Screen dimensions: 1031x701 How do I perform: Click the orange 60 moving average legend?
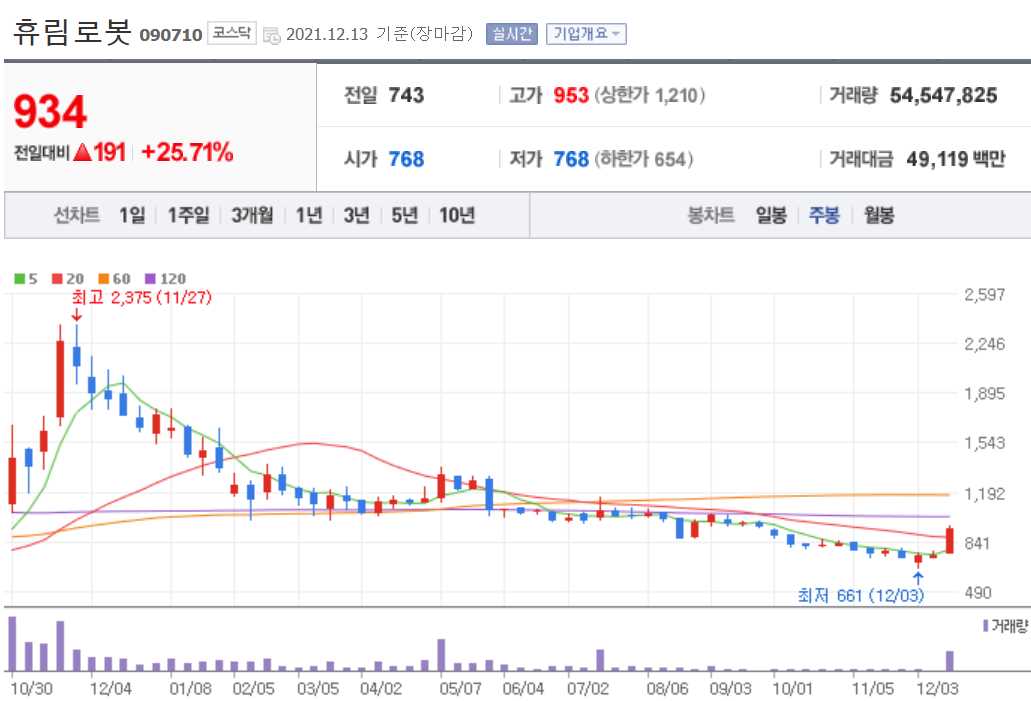tap(114, 279)
